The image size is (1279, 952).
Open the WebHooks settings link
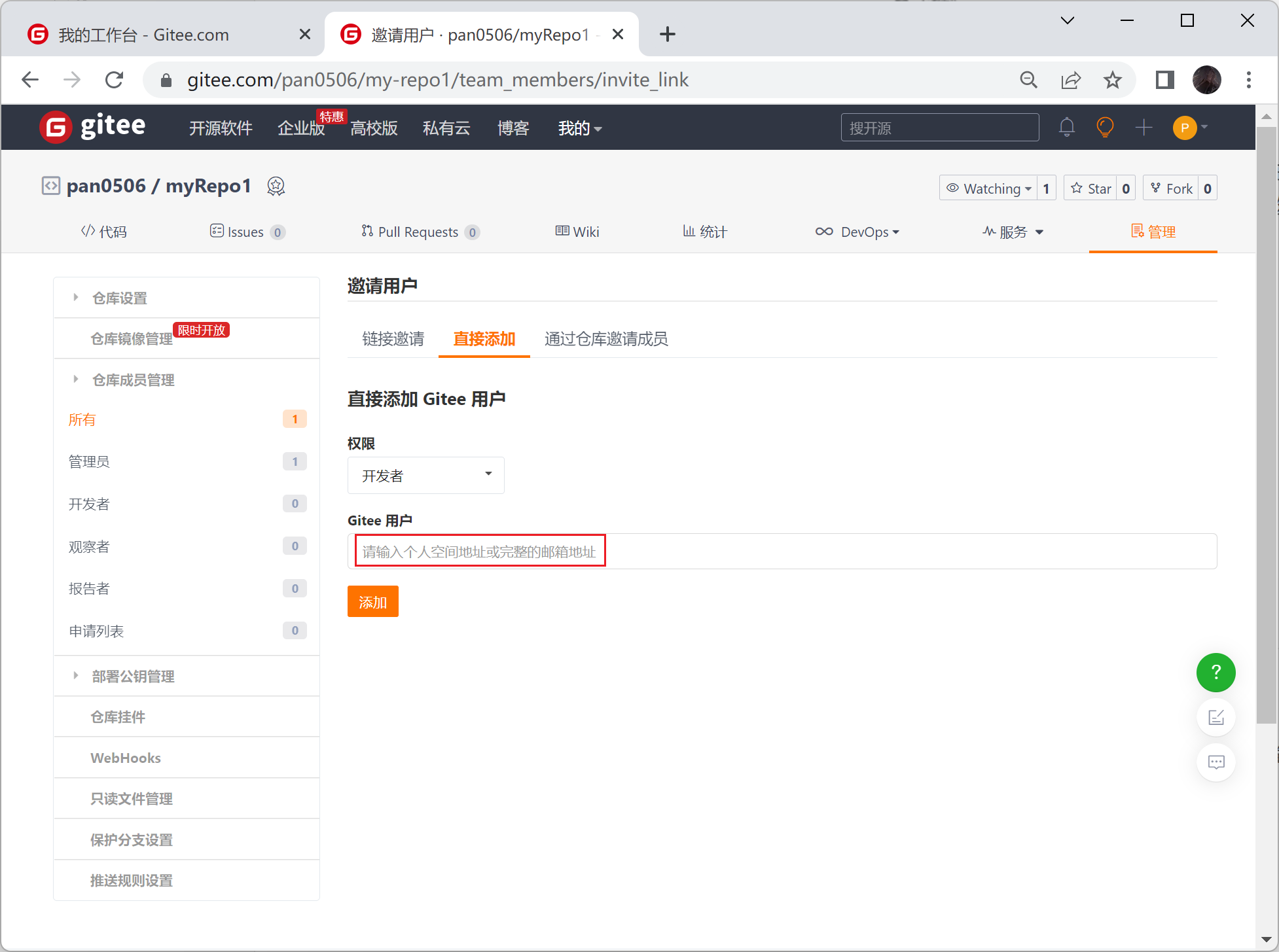(126, 758)
